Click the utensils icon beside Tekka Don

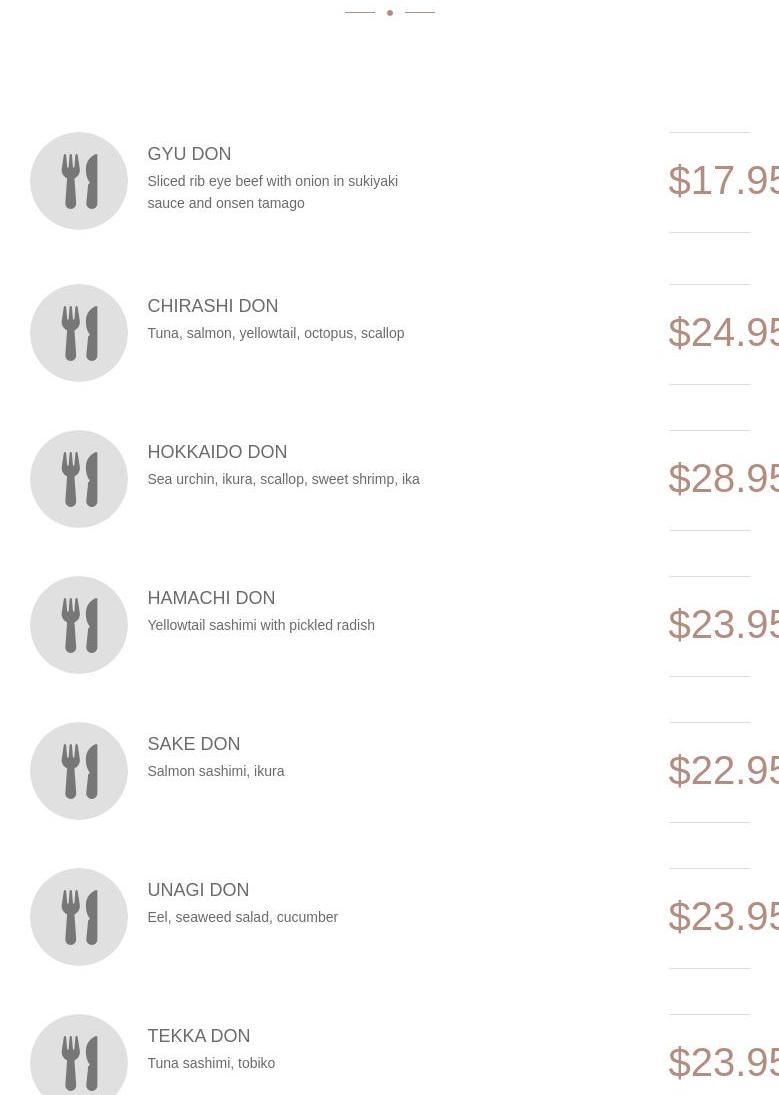coord(79,1054)
